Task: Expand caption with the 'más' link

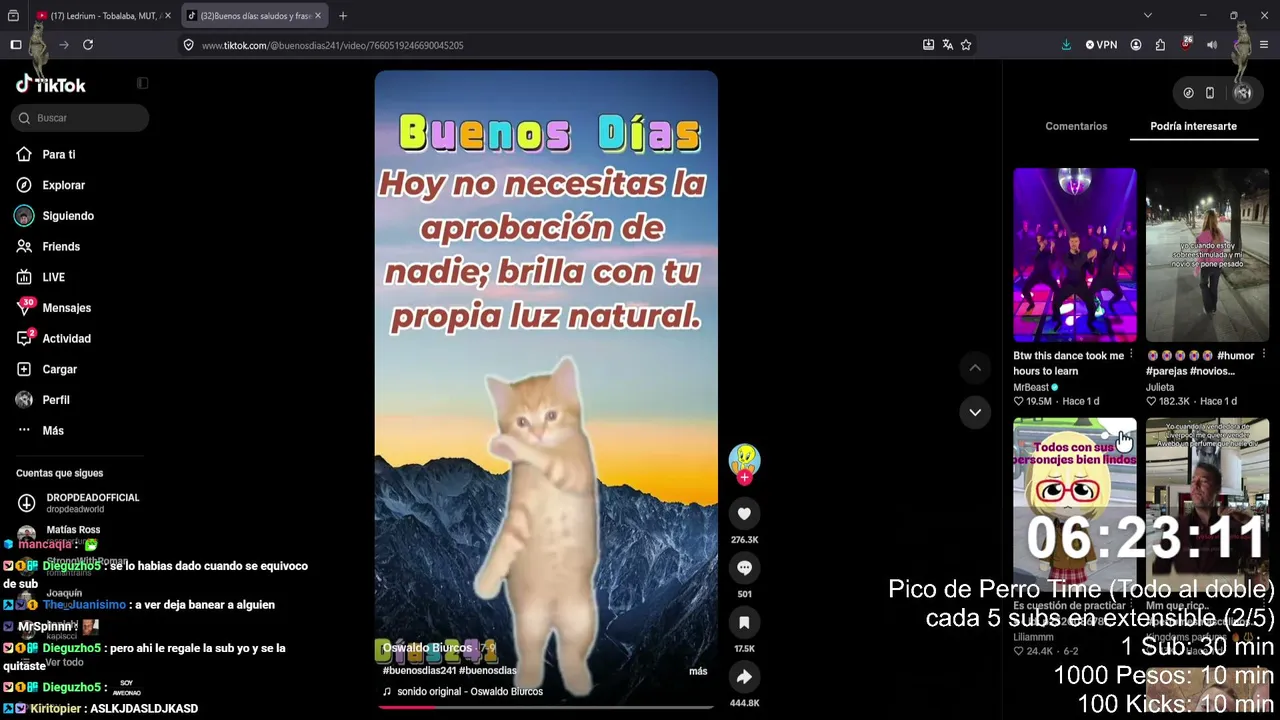Action: click(698, 671)
